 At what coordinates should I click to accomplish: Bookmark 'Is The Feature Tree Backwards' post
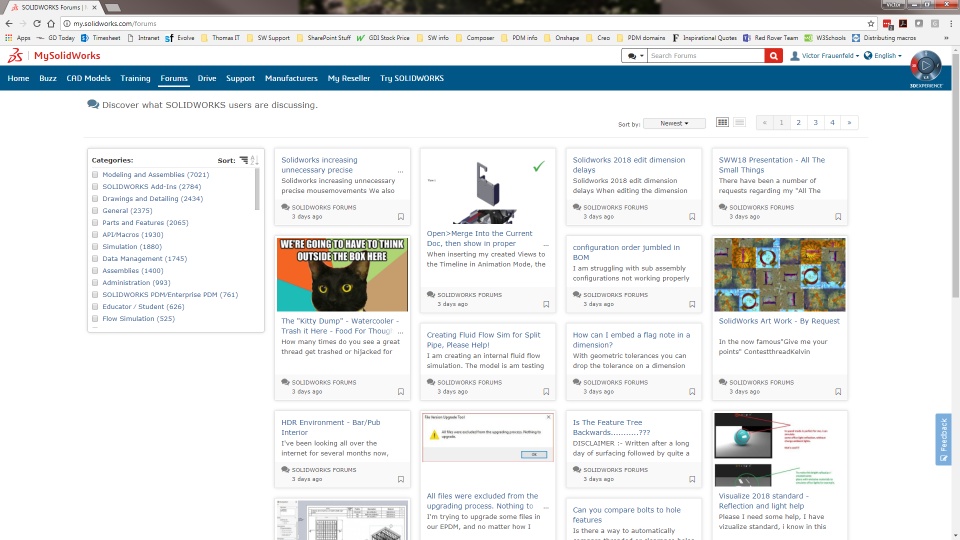(692, 479)
